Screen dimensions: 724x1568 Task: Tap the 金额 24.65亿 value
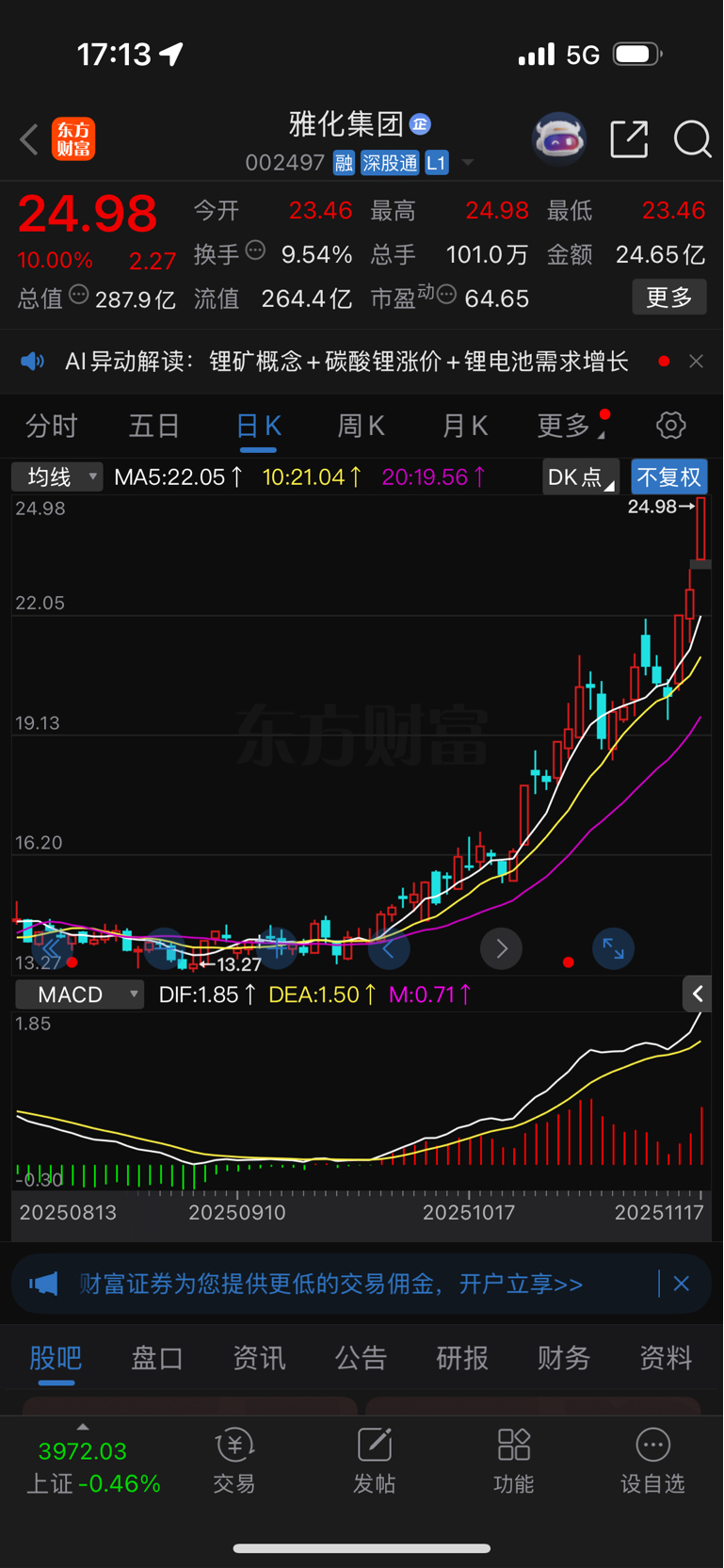(x=659, y=254)
